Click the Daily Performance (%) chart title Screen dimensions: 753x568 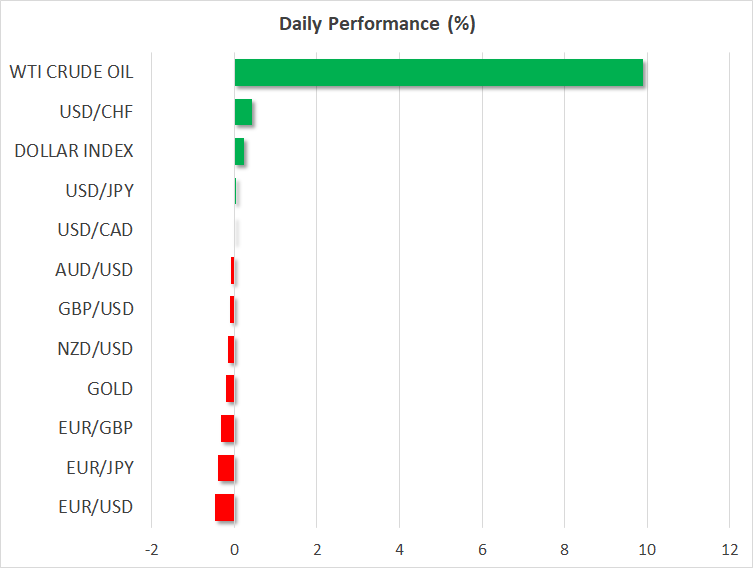376,24
